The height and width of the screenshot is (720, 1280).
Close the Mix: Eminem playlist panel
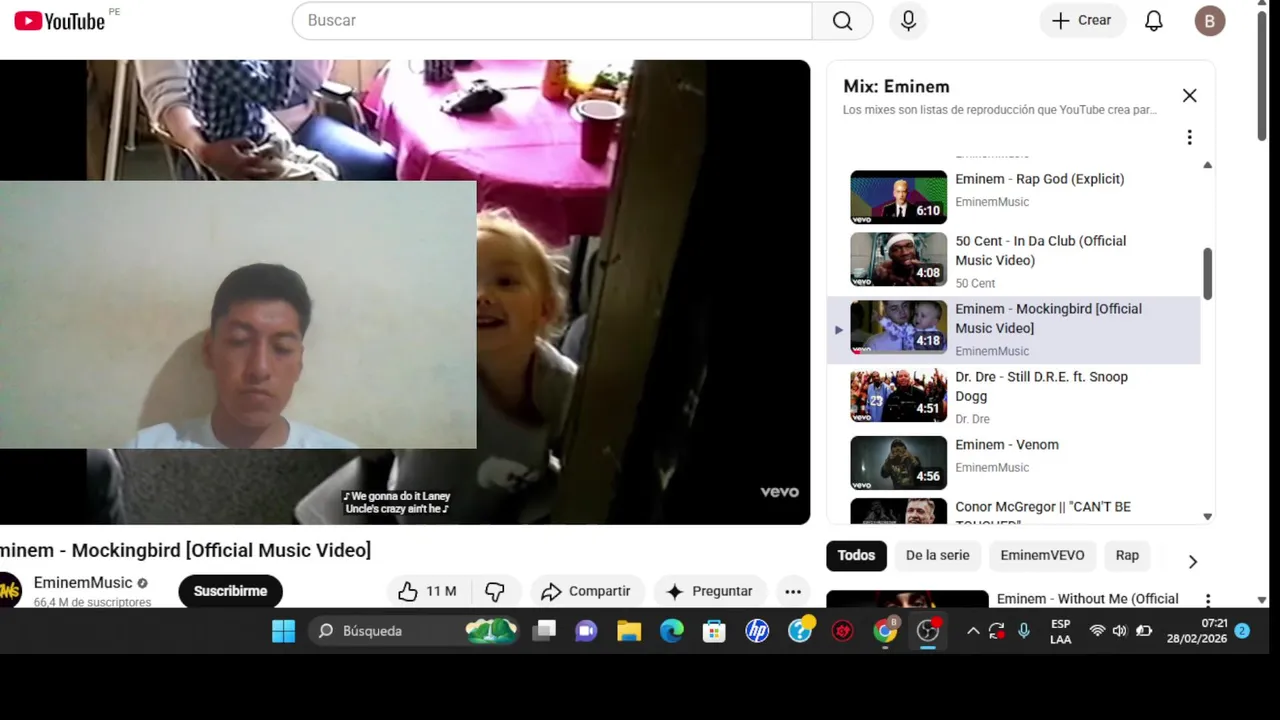pos(1189,95)
